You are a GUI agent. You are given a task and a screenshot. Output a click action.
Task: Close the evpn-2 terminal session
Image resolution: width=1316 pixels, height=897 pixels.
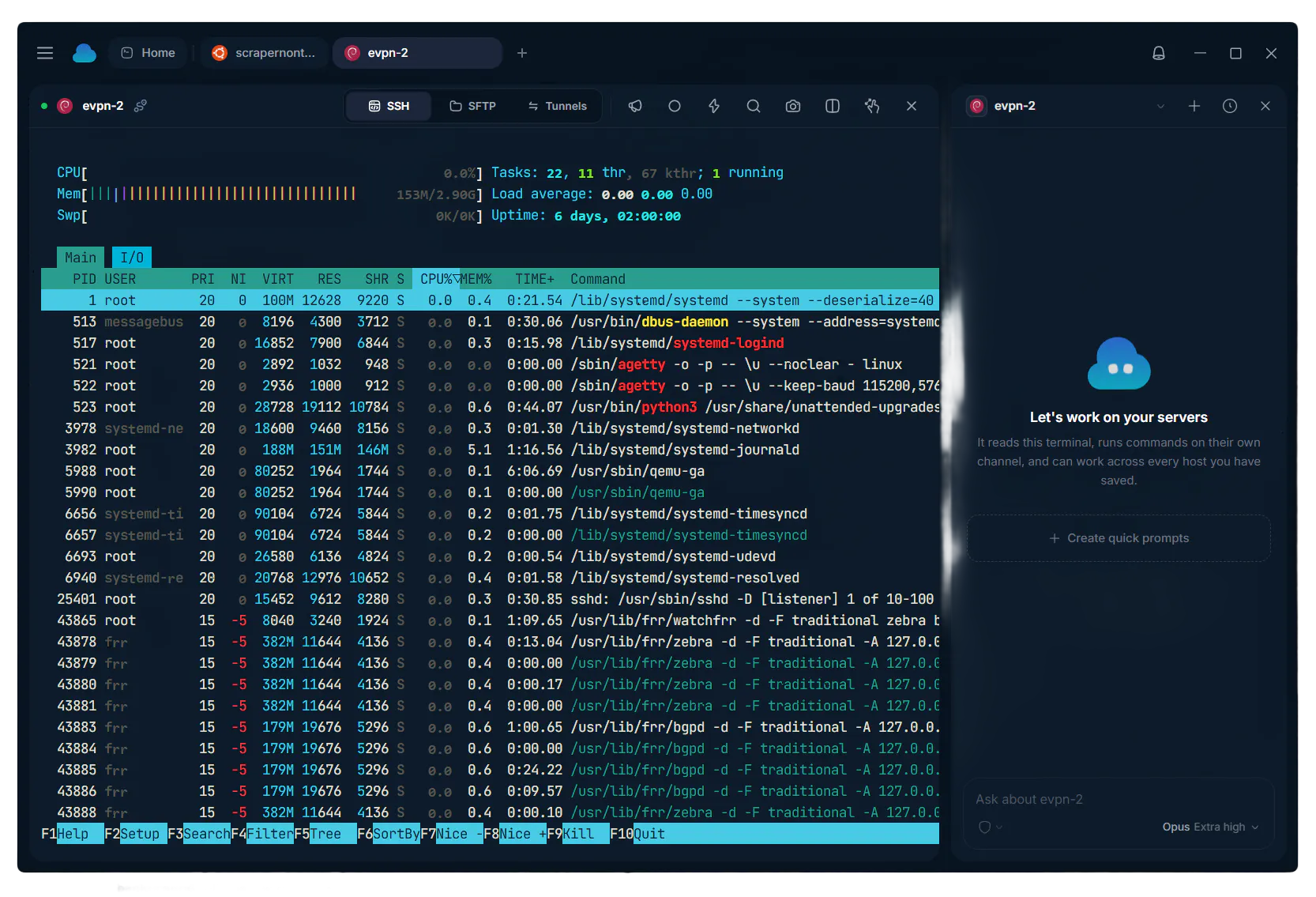point(912,106)
